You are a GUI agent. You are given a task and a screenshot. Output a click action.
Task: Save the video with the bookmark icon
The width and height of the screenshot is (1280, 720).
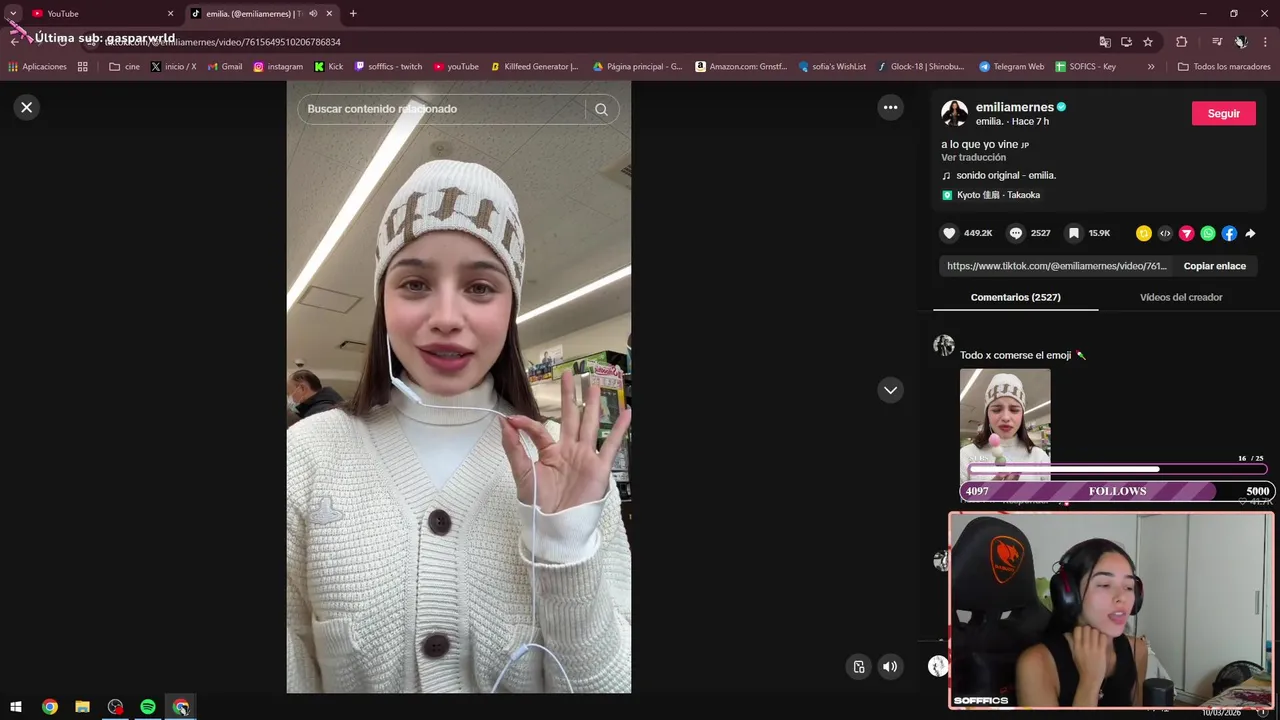[x=1073, y=233]
